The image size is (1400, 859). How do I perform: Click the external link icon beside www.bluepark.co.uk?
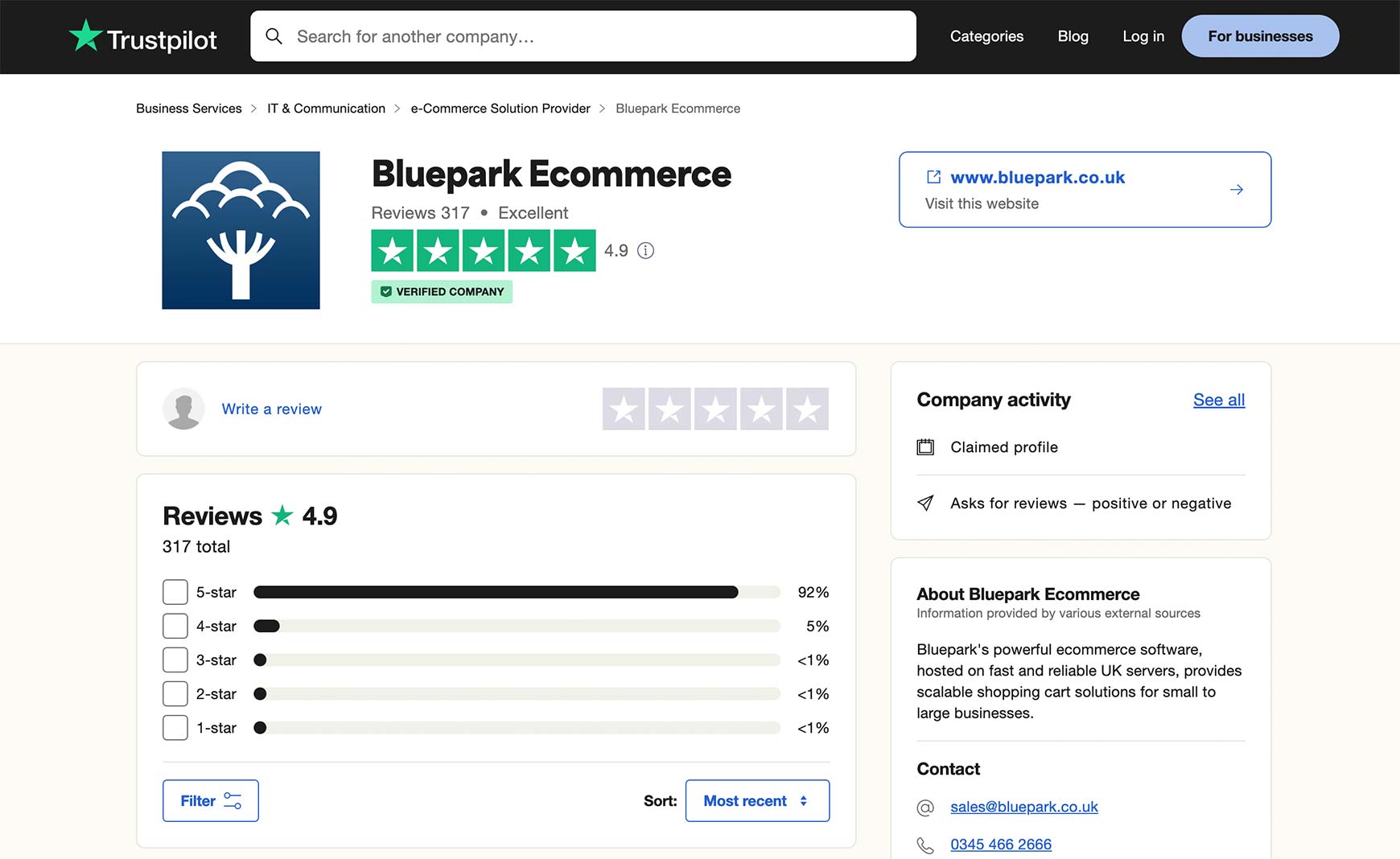(x=933, y=177)
